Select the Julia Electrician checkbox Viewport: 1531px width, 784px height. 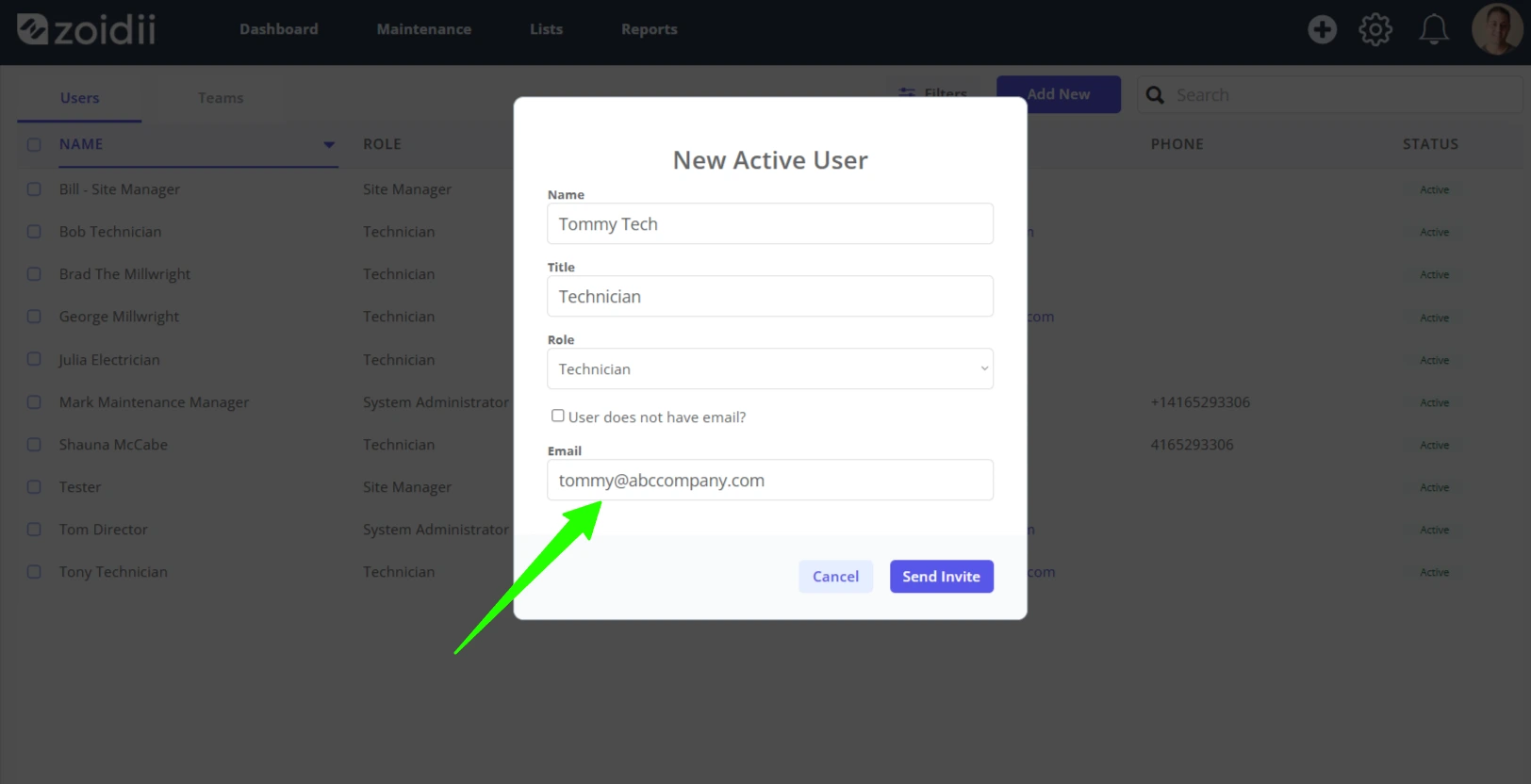(x=34, y=360)
